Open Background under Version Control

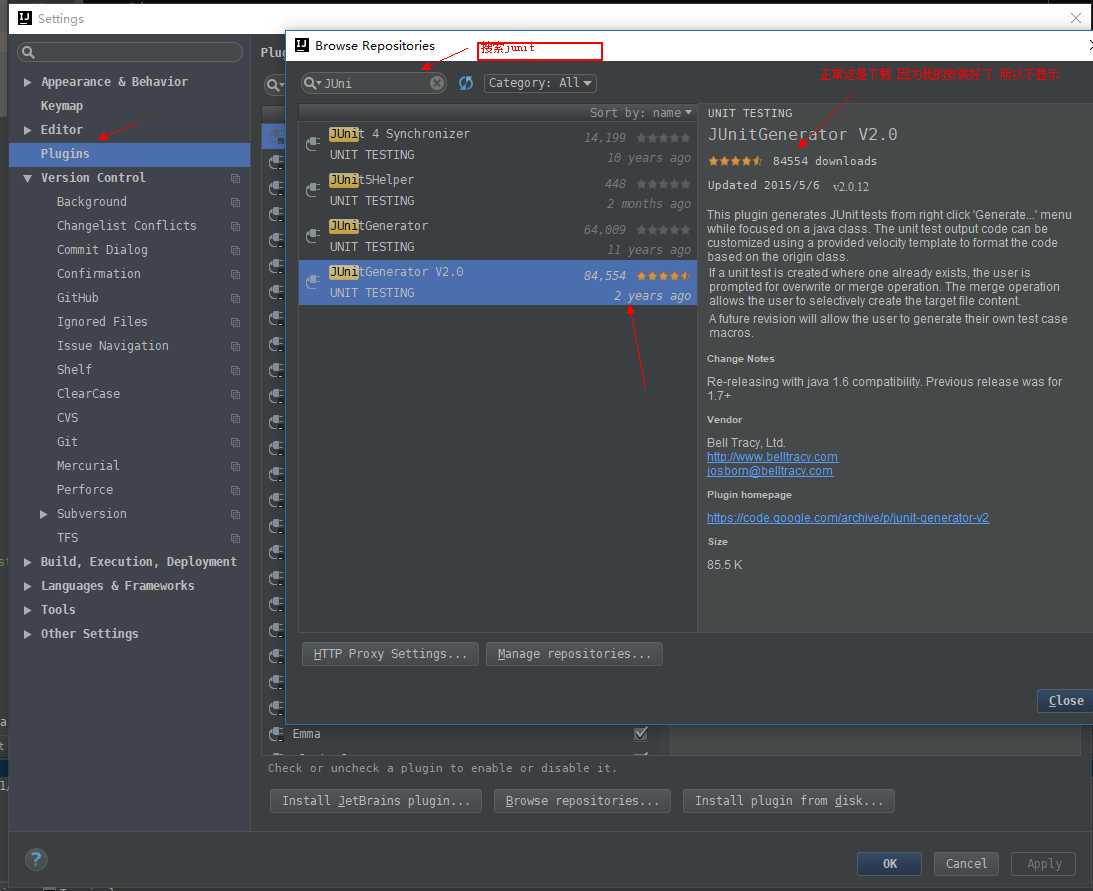(x=91, y=202)
